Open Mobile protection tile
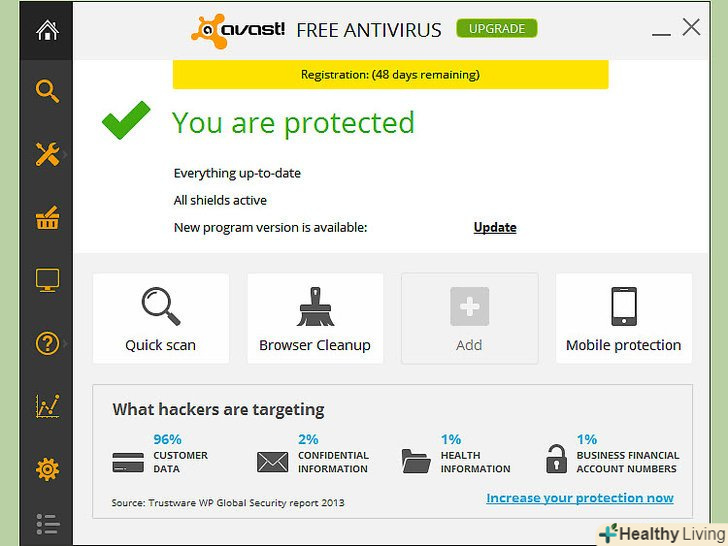 coord(623,318)
